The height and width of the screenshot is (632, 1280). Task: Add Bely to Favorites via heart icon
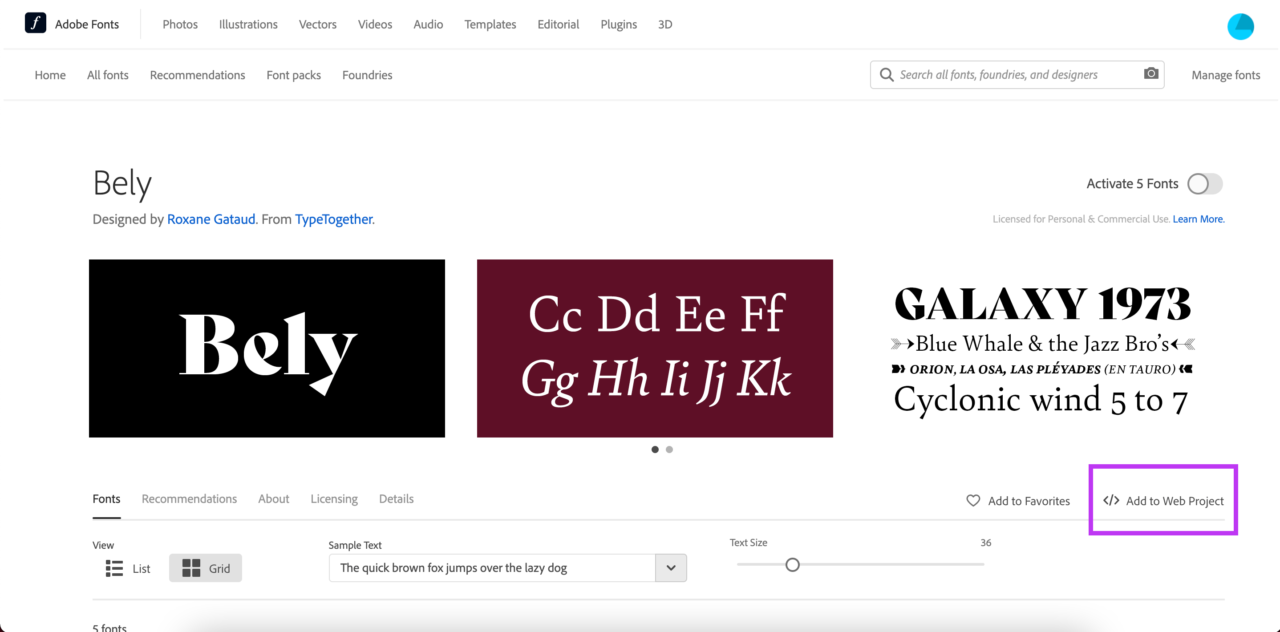coord(972,500)
